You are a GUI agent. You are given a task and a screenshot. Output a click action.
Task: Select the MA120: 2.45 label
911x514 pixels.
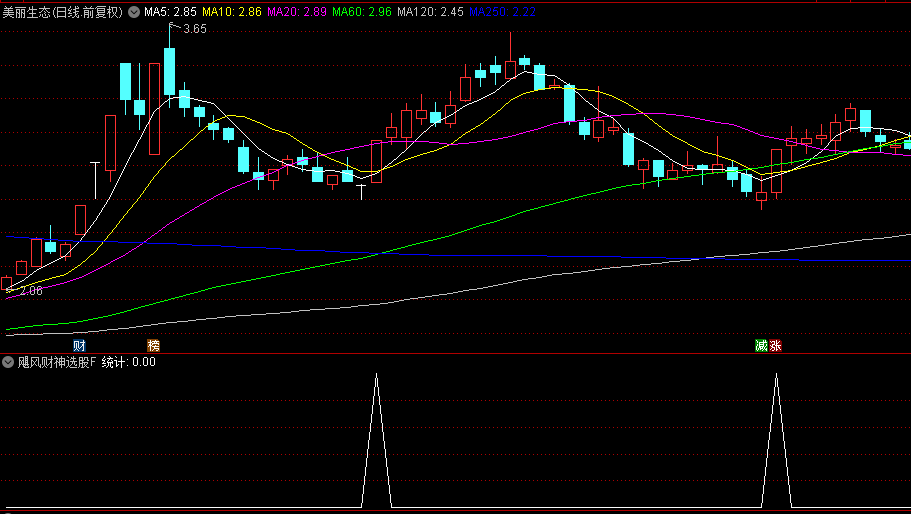point(431,12)
